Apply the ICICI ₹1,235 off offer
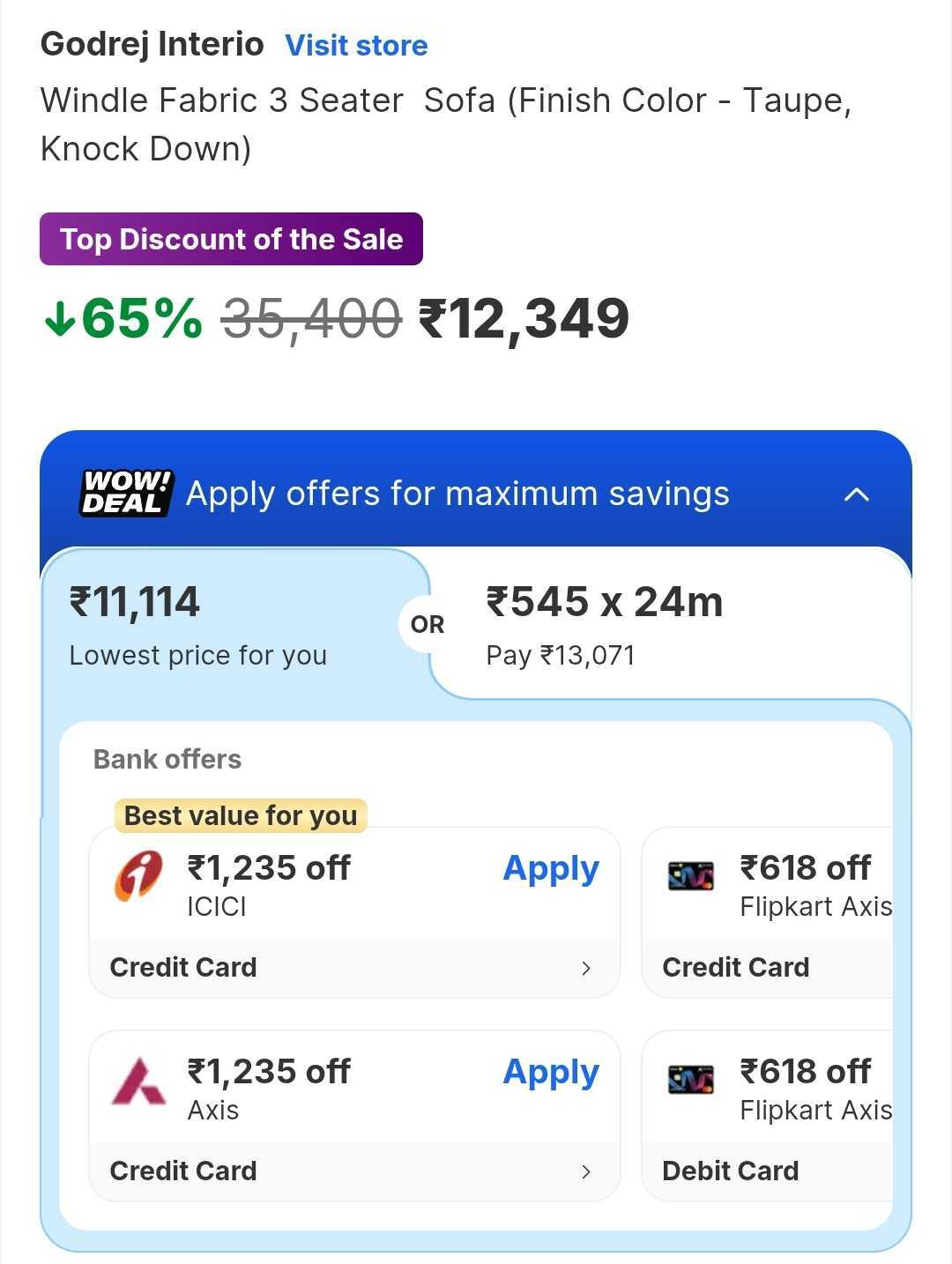 [551, 869]
